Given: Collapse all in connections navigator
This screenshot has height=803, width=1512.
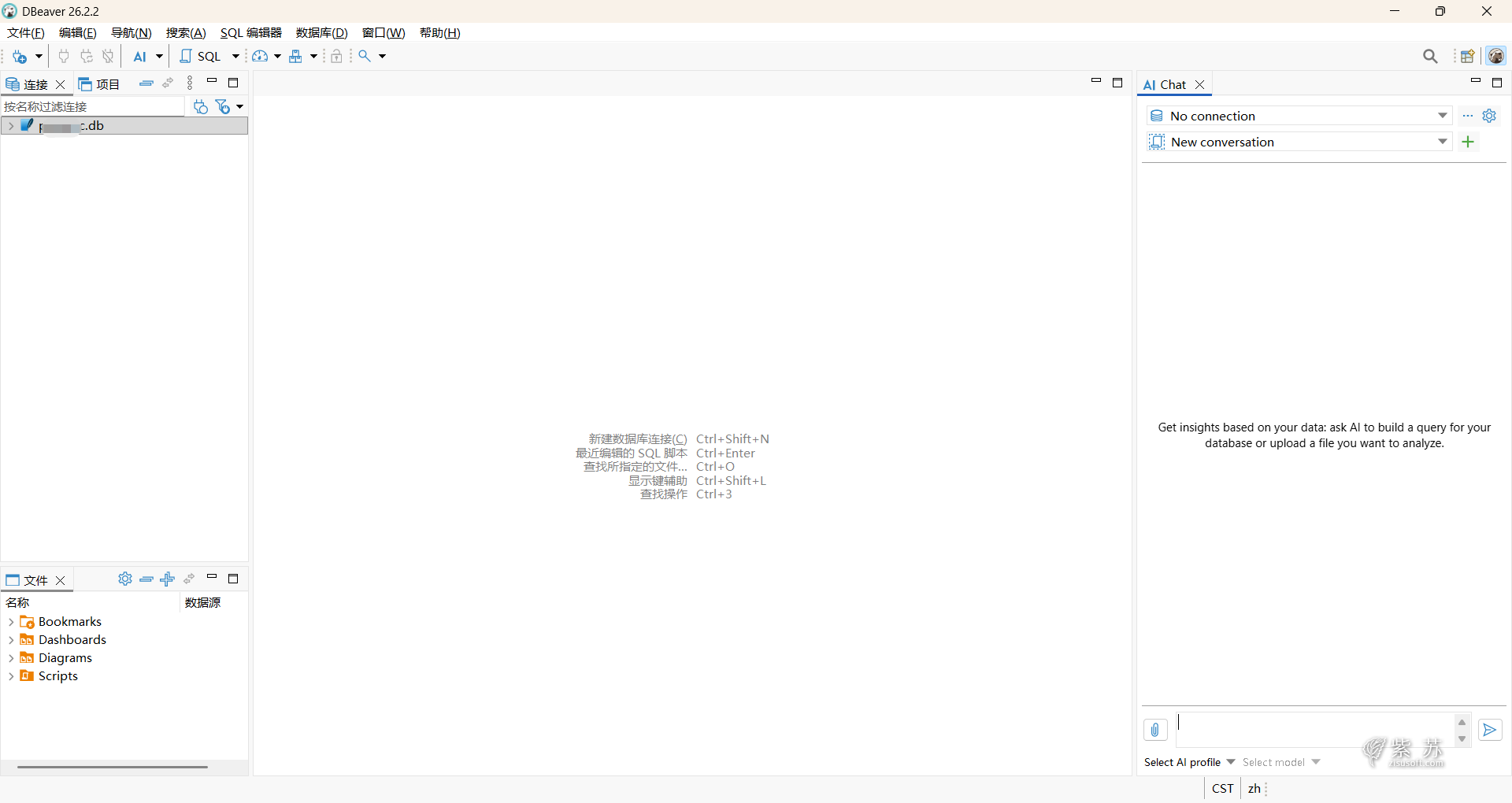Looking at the screenshot, I should (146, 83).
